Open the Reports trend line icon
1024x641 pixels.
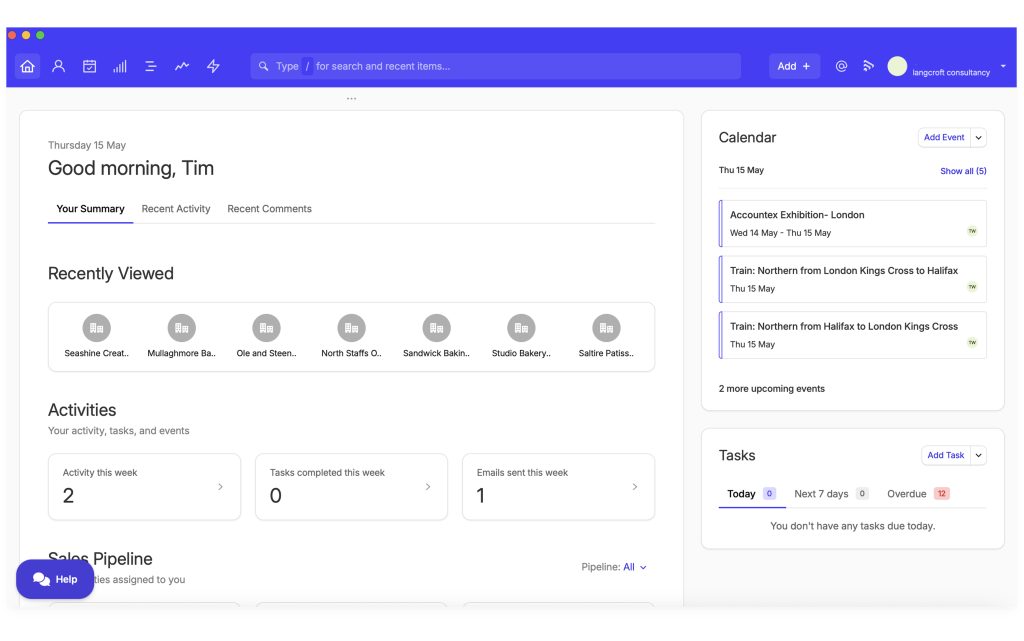[x=182, y=67]
